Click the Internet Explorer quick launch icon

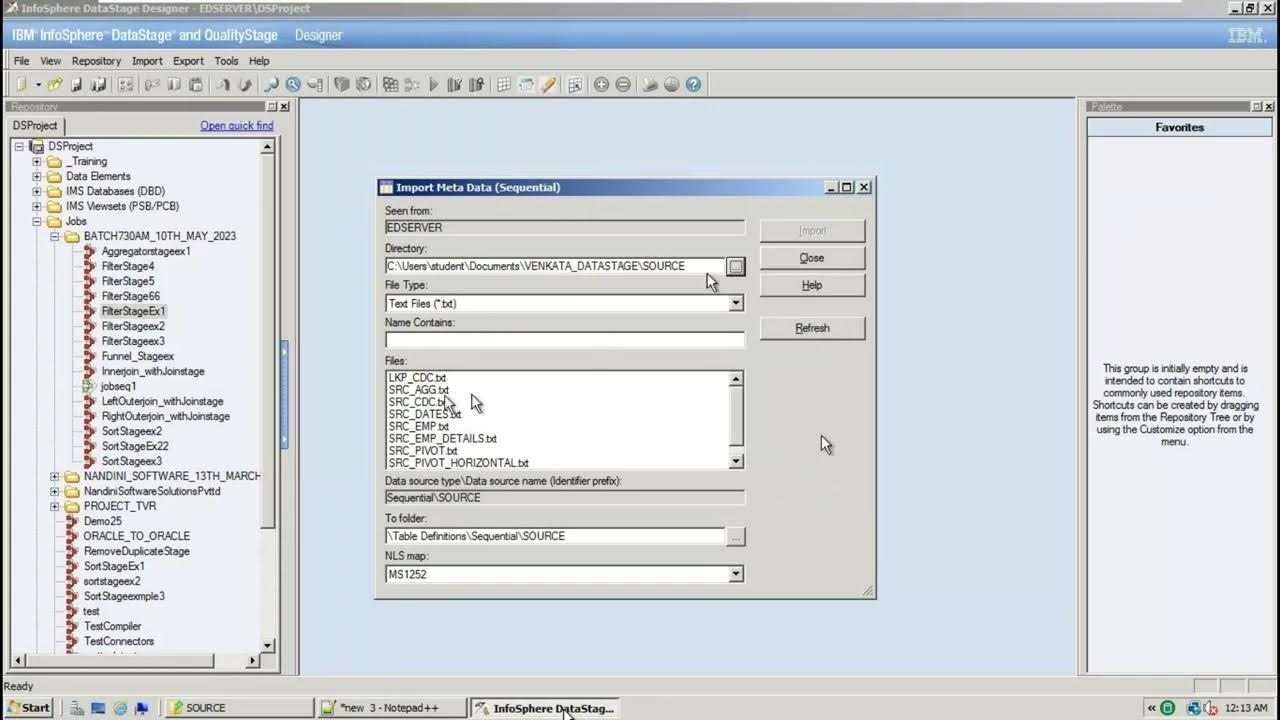[x=120, y=708]
